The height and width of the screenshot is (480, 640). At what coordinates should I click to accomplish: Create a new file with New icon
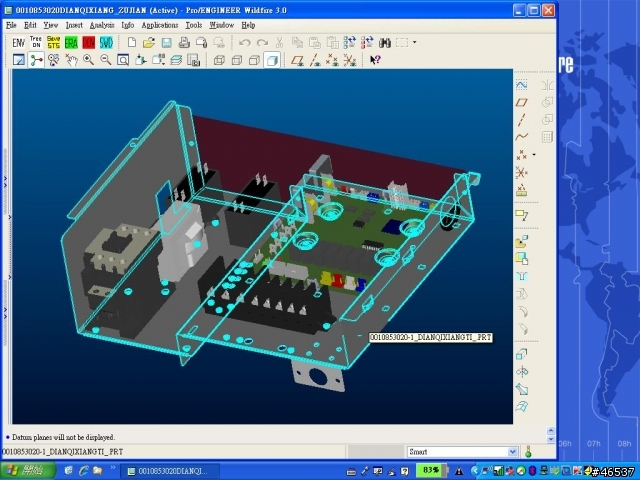pyautogui.click(x=132, y=42)
